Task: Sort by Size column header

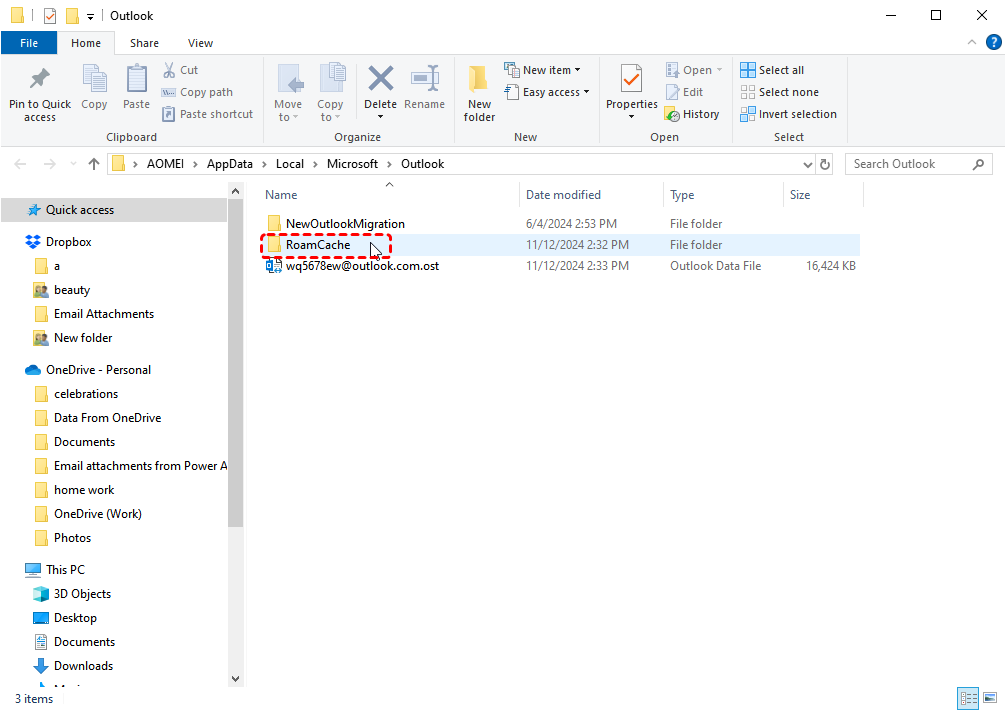Action: (799, 195)
